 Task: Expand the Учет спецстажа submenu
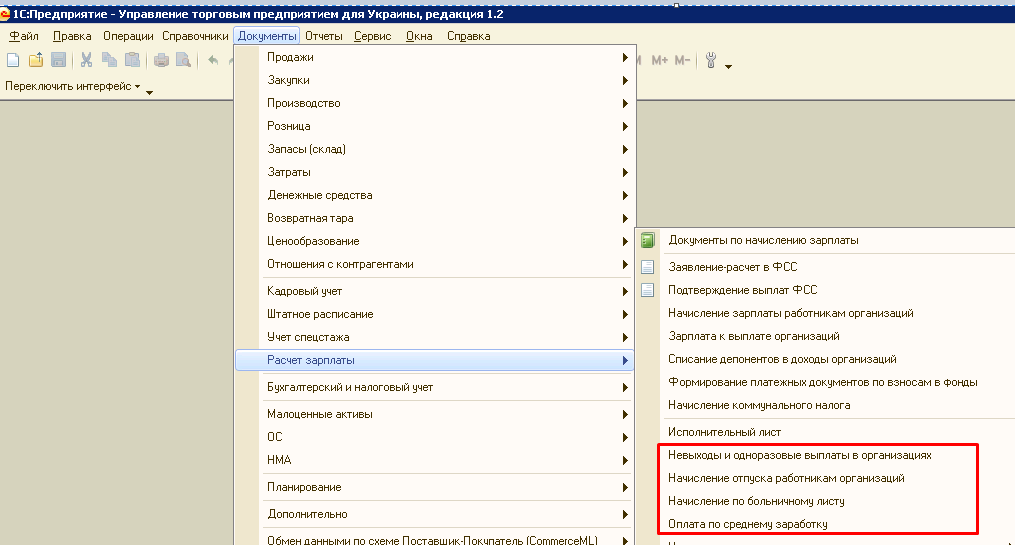coord(435,337)
